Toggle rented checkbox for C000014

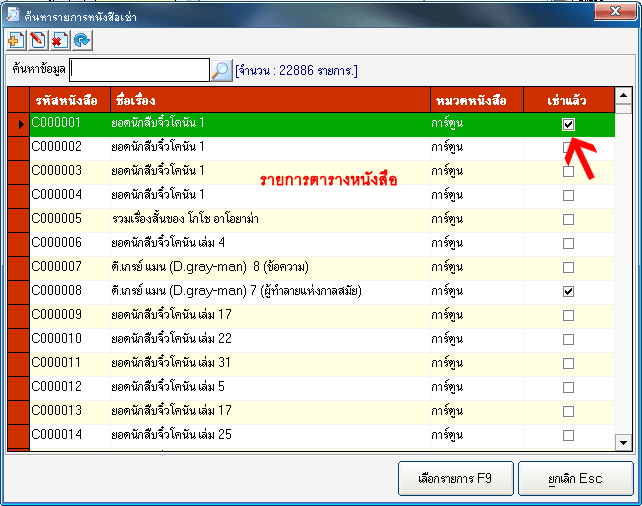coord(568,435)
